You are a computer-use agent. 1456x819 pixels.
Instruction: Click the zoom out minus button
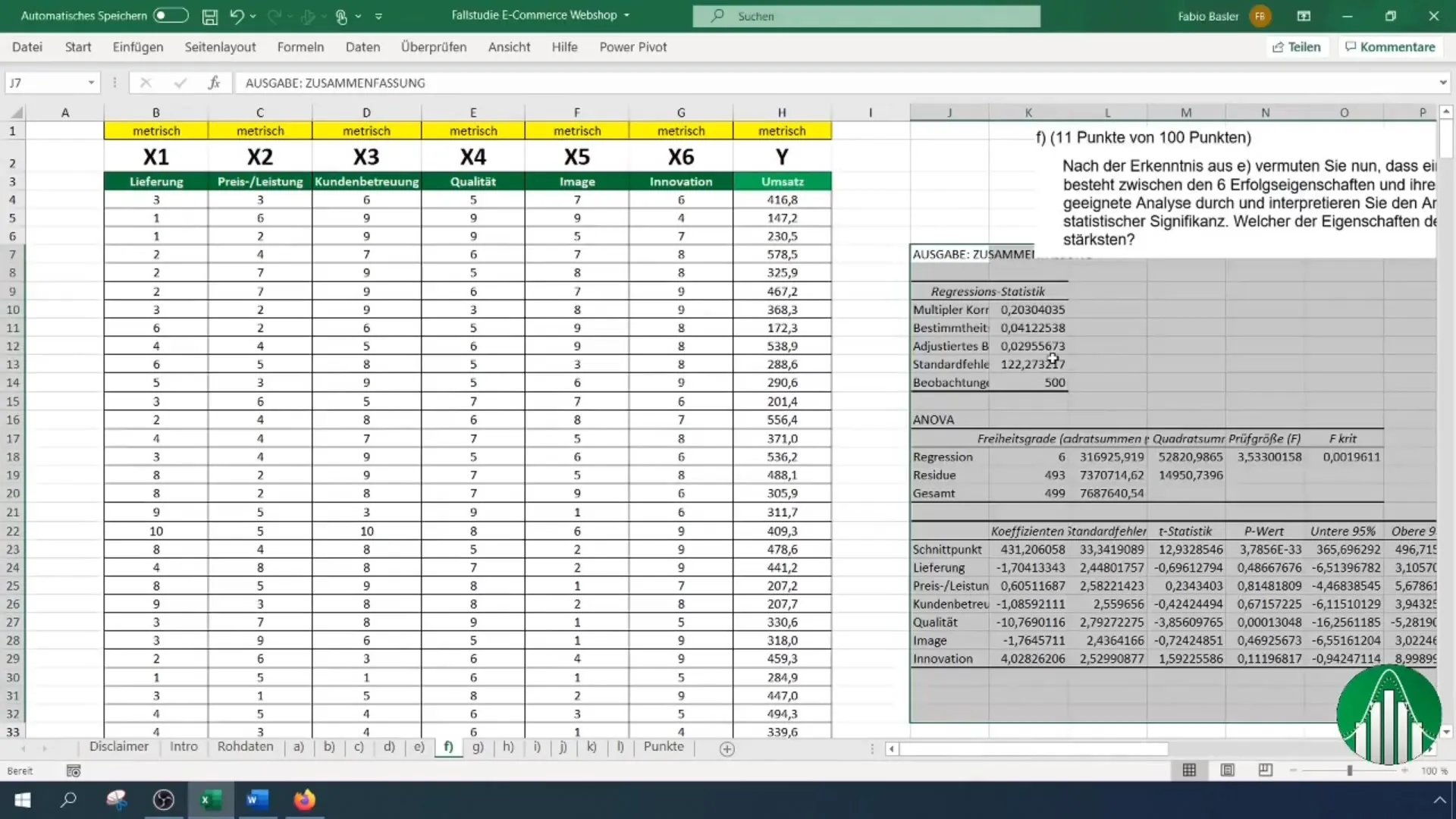coord(1293,770)
